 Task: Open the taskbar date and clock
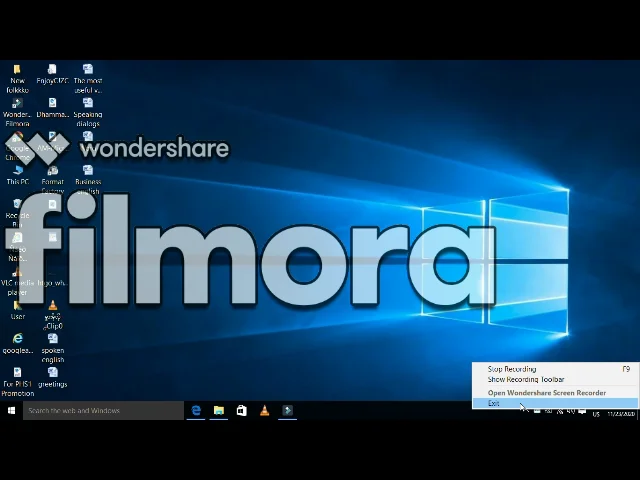[x=621, y=413]
